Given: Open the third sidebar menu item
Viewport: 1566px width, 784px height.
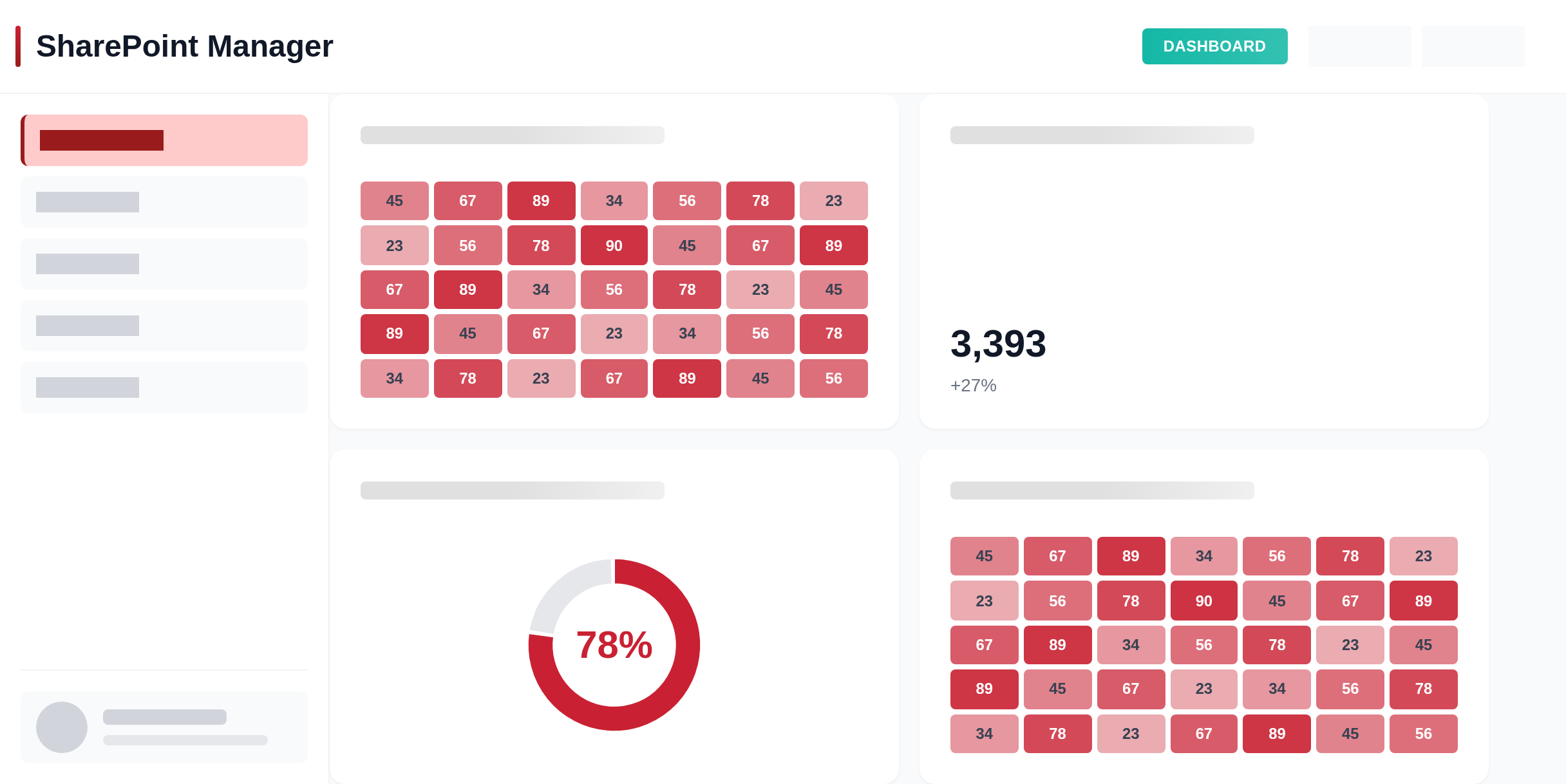Looking at the screenshot, I should click(x=164, y=264).
